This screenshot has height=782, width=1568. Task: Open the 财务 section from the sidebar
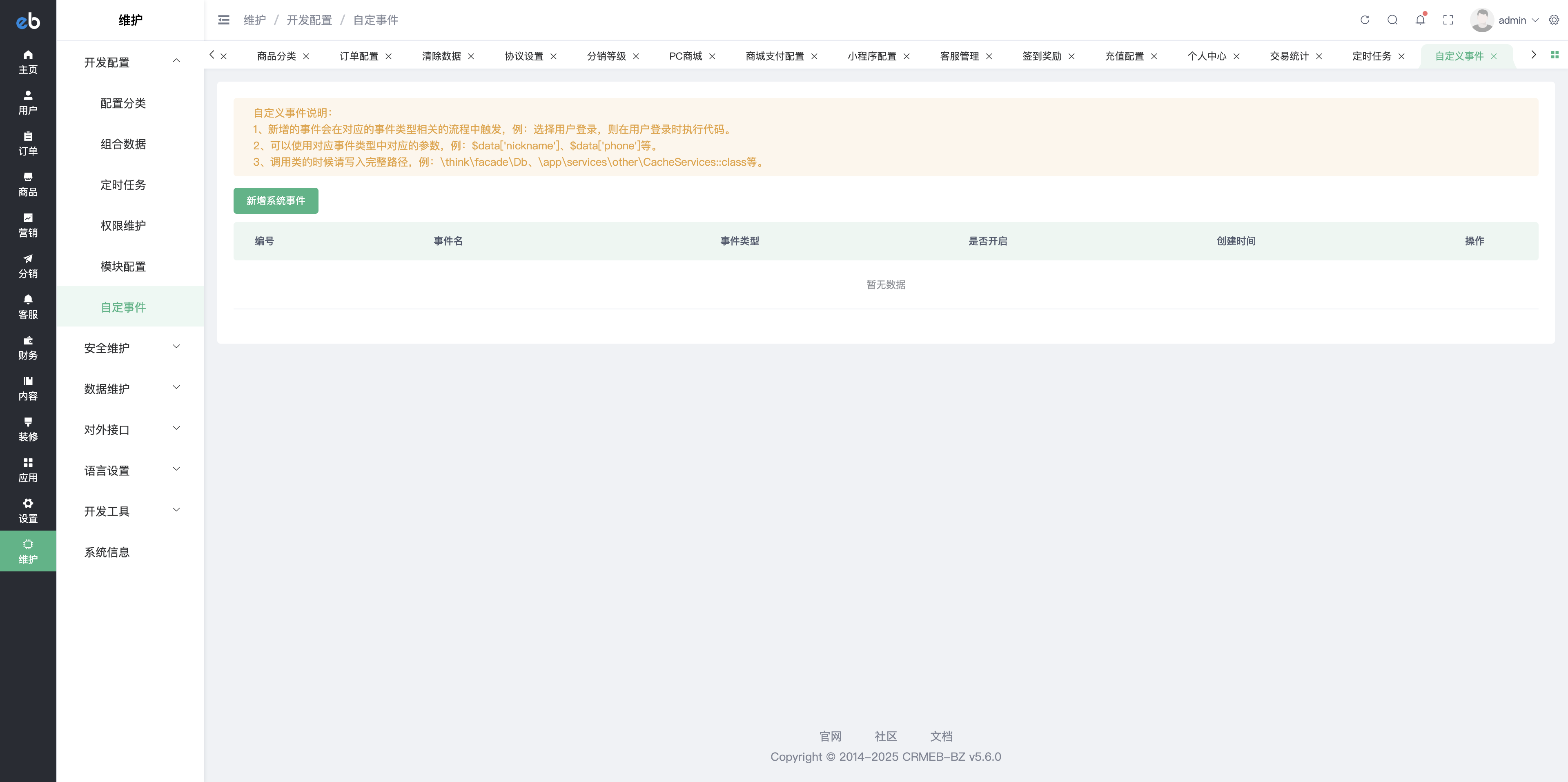pos(27,347)
